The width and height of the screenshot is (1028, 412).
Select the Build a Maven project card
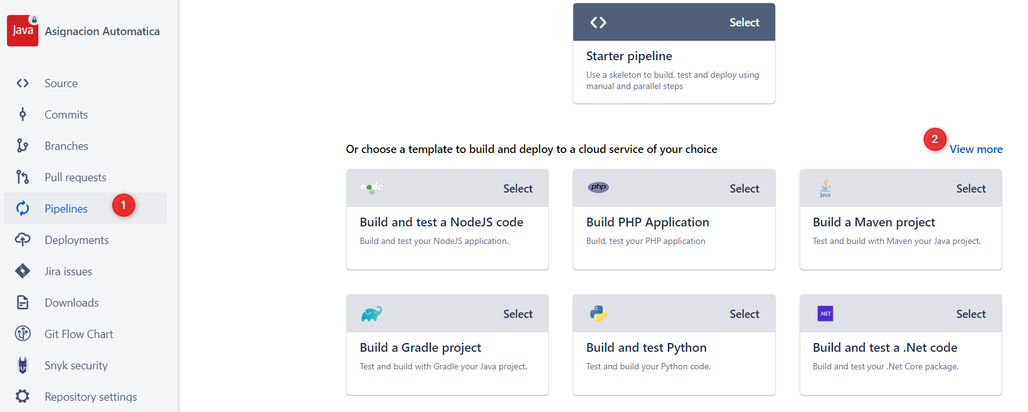(901, 219)
